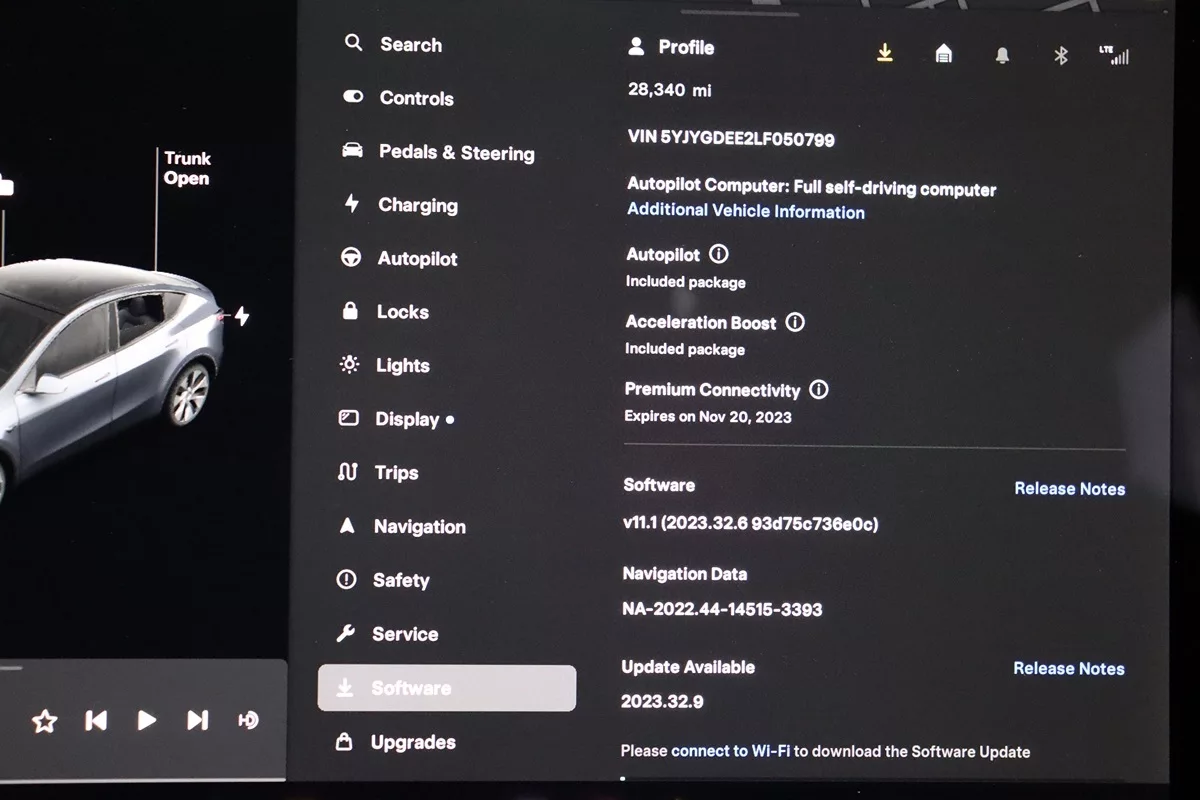This screenshot has height=800, width=1200.
Task: Skip to the next track
Action: 198,720
